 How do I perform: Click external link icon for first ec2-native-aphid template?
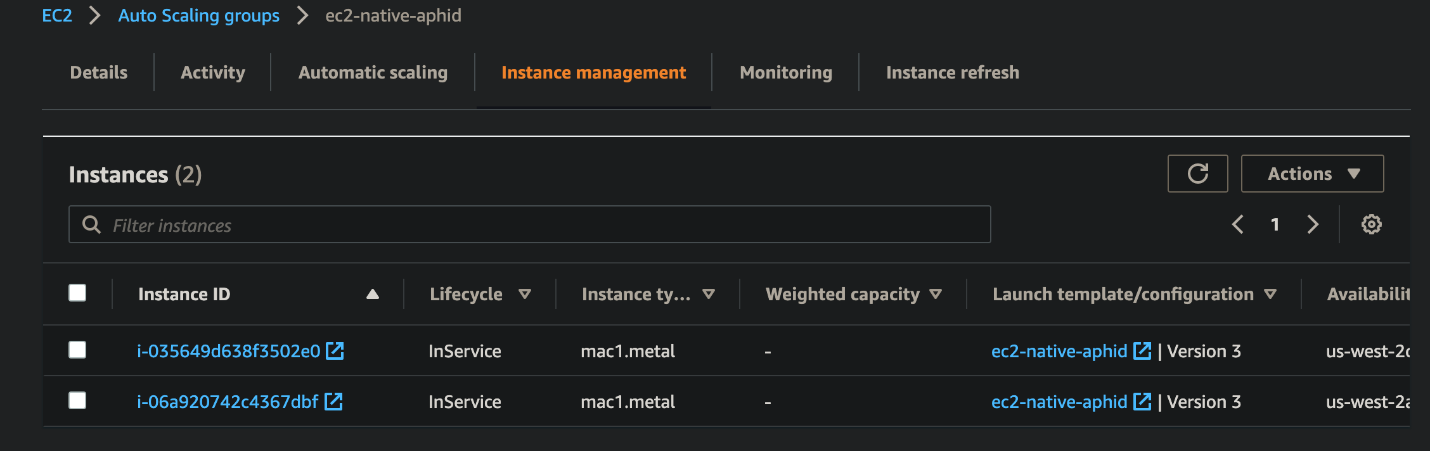pos(1143,351)
